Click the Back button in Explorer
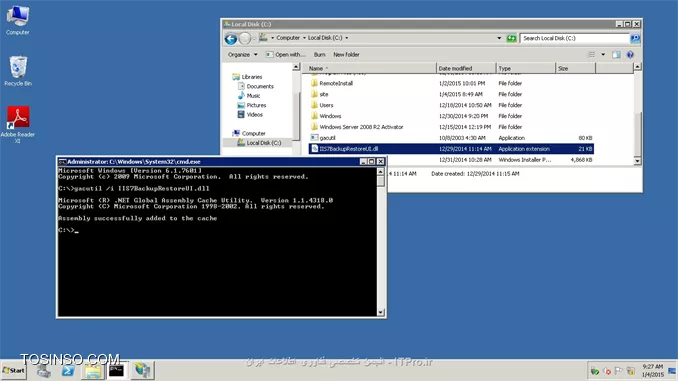Image resolution: width=678 pixels, height=381 pixels. [x=231, y=38]
